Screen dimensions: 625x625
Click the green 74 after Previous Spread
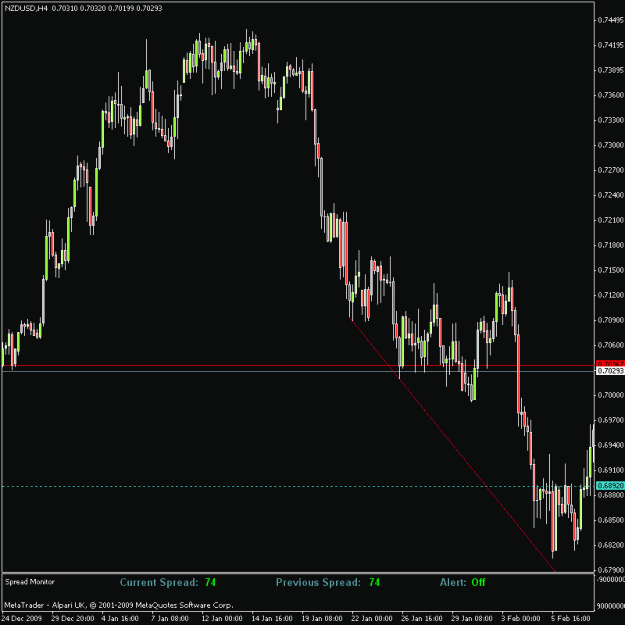374,582
